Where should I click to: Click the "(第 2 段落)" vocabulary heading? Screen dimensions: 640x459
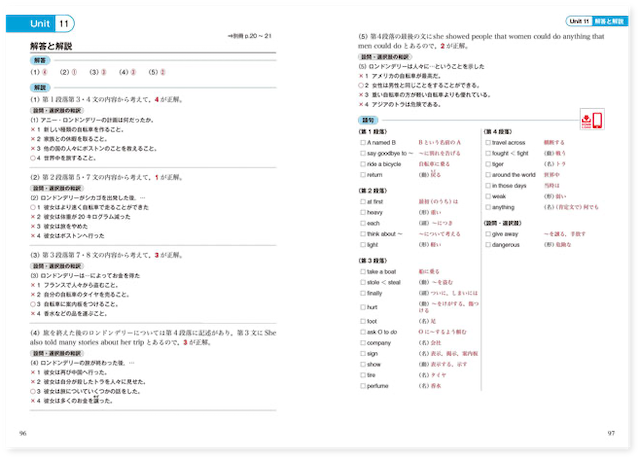(373, 191)
